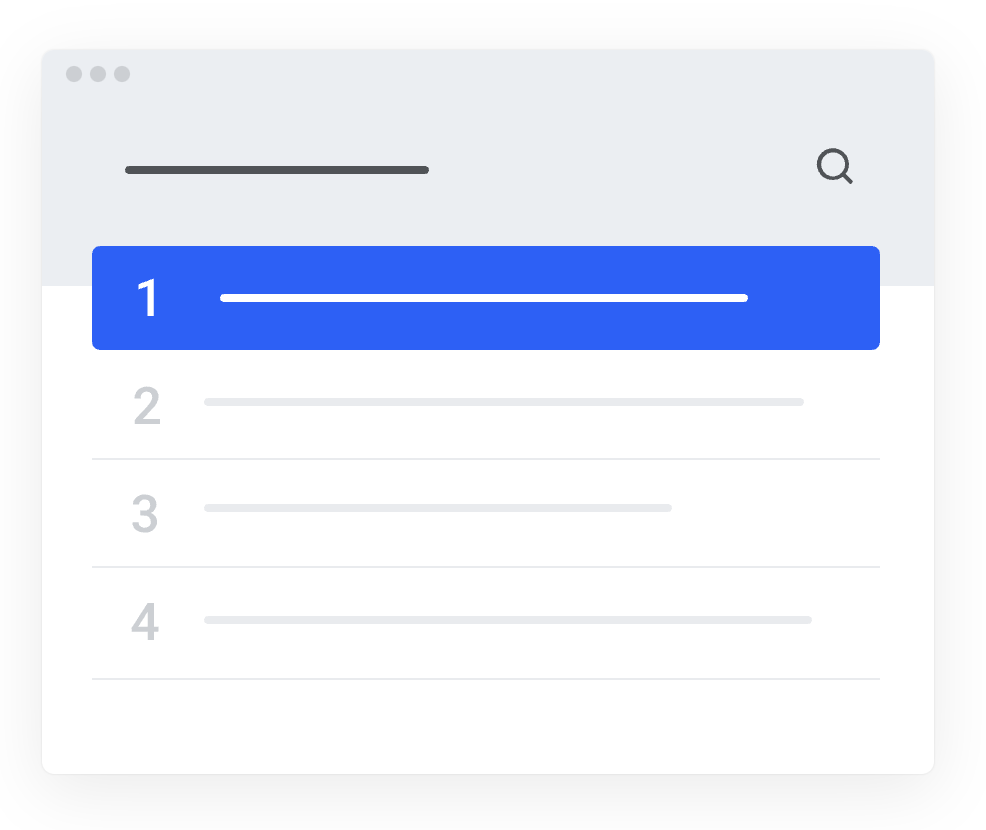Click the dark search query line
The height and width of the screenshot is (830, 986).
277,170
